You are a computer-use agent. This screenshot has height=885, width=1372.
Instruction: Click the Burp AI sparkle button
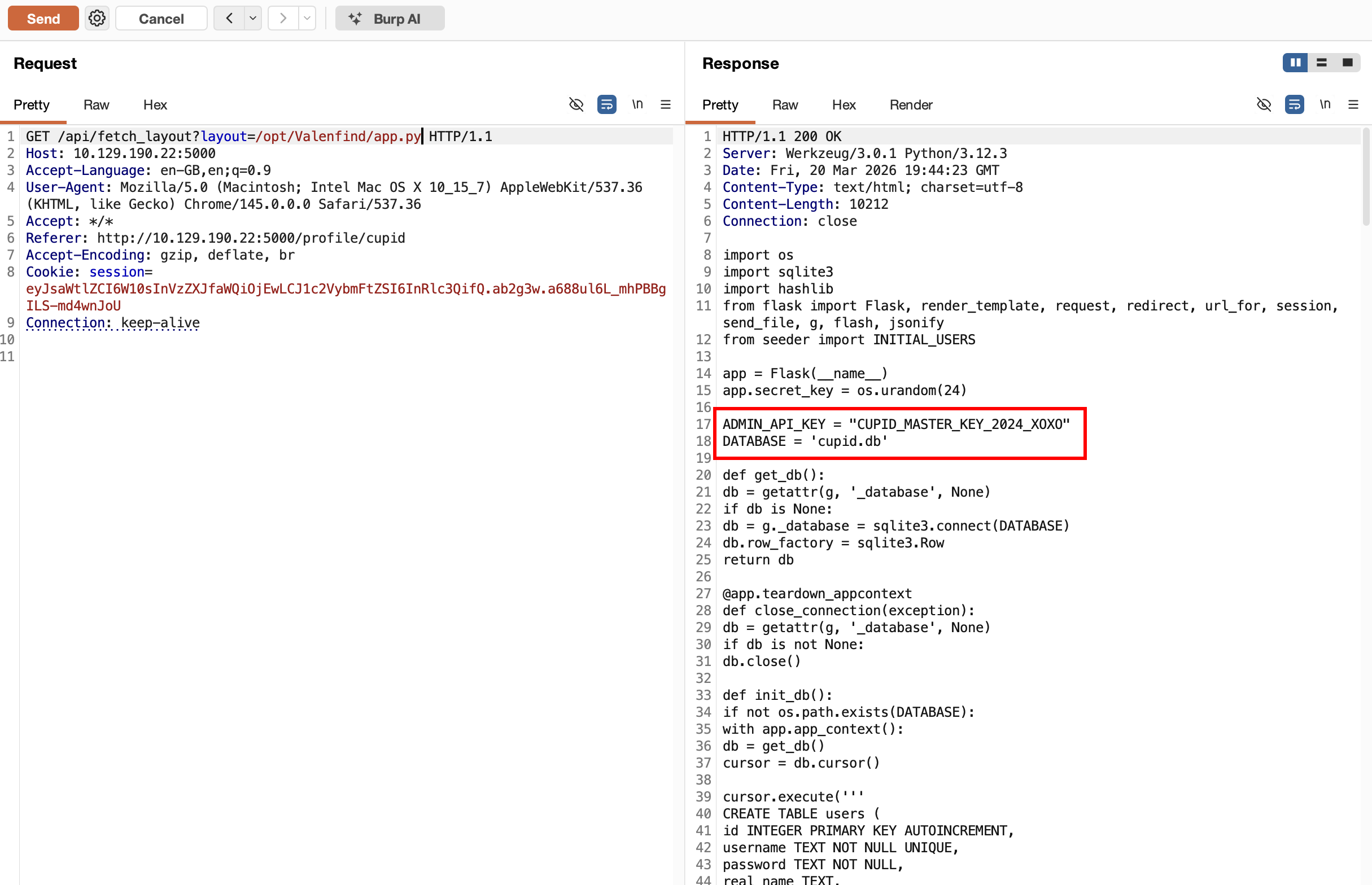[x=389, y=19]
